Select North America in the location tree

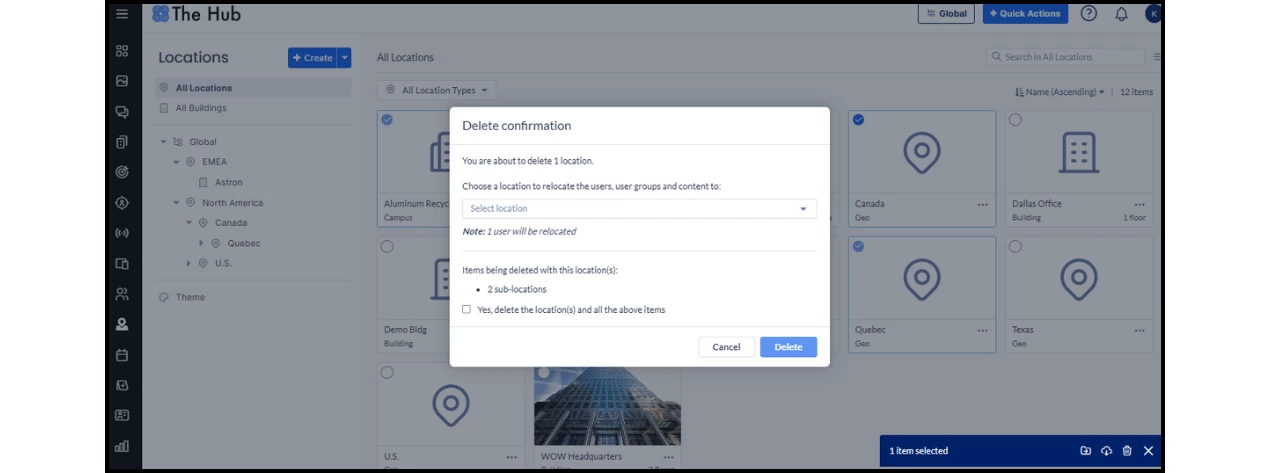point(232,203)
